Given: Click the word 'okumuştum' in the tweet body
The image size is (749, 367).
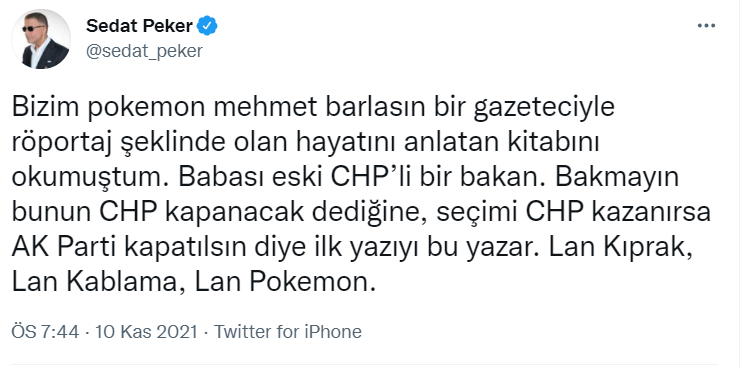Looking at the screenshot, I should point(89,178).
